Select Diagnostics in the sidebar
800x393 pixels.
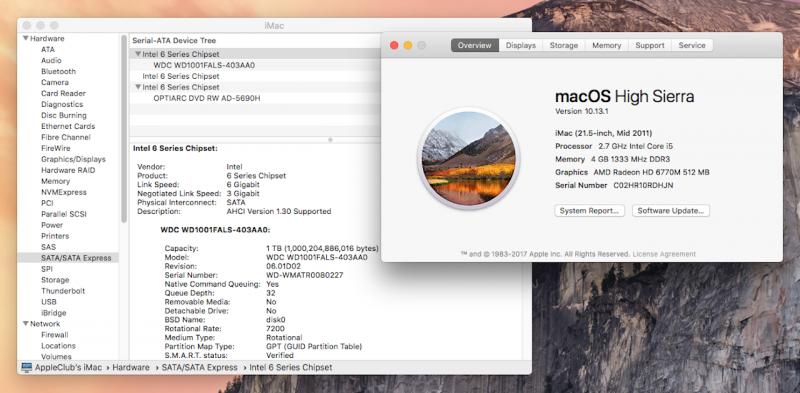tap(62, 104)
